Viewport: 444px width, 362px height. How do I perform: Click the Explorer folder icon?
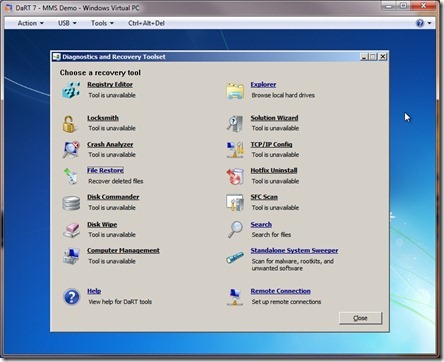tap(235, 91)
